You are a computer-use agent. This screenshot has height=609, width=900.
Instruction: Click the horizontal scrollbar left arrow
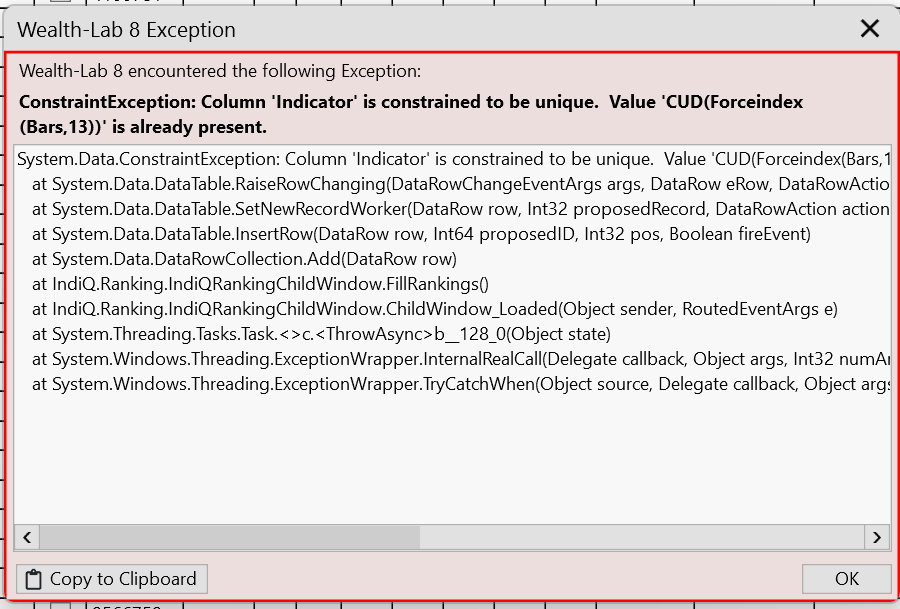[x=27, y=537]
